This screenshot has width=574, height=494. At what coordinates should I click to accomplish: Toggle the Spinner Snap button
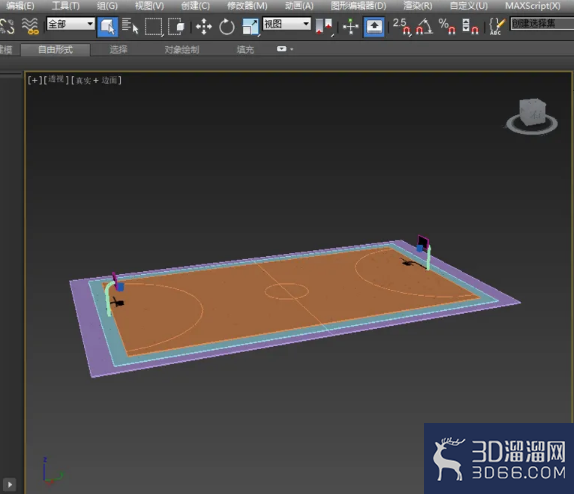point(470,27)
